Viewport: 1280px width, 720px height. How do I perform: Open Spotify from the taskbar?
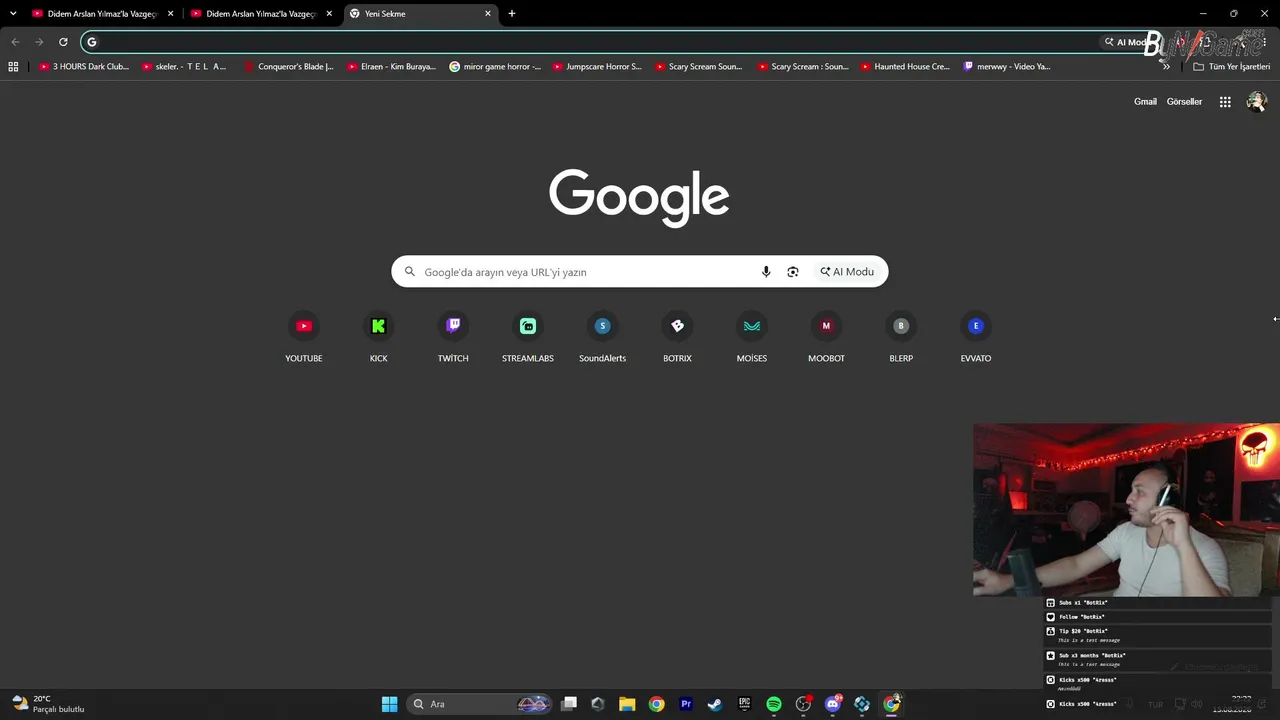click(x=774, y=704)
